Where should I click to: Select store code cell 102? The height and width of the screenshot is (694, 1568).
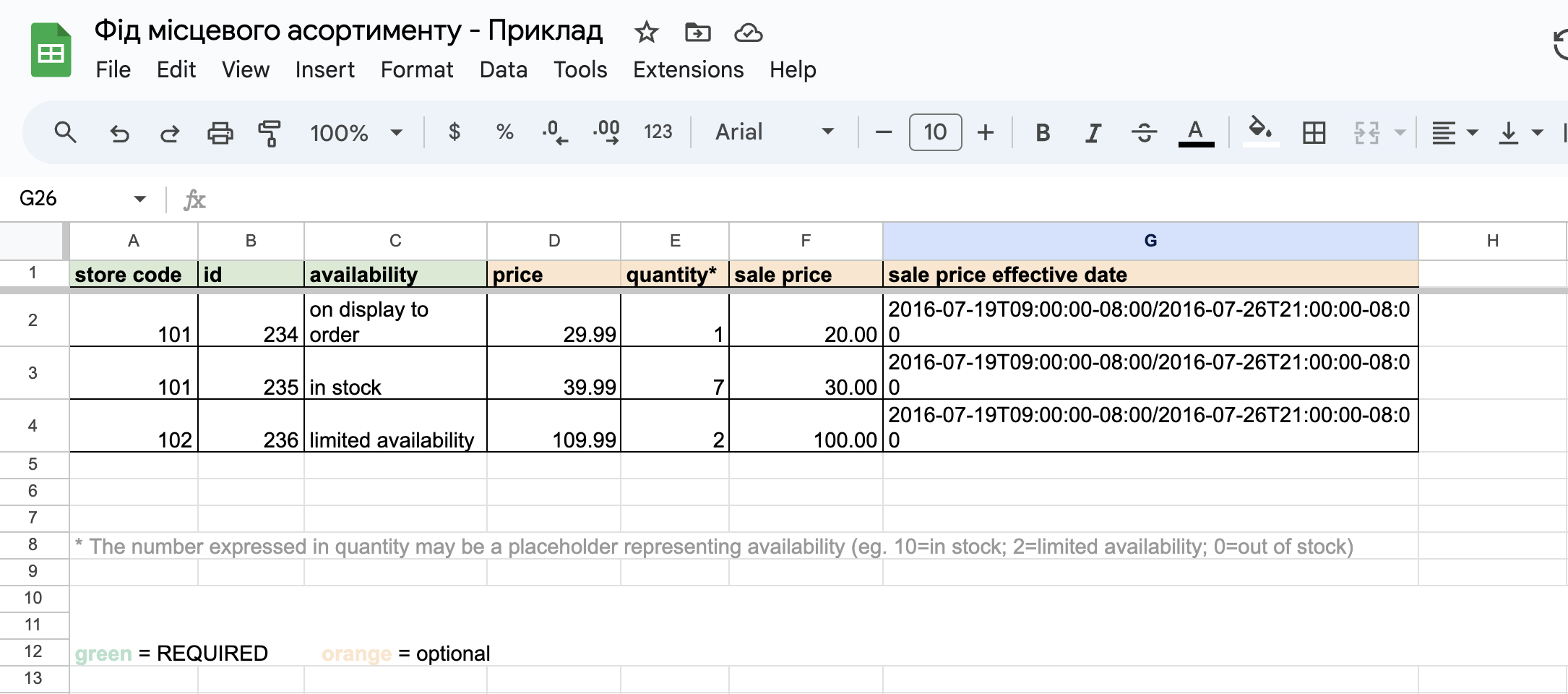(134, 426)
